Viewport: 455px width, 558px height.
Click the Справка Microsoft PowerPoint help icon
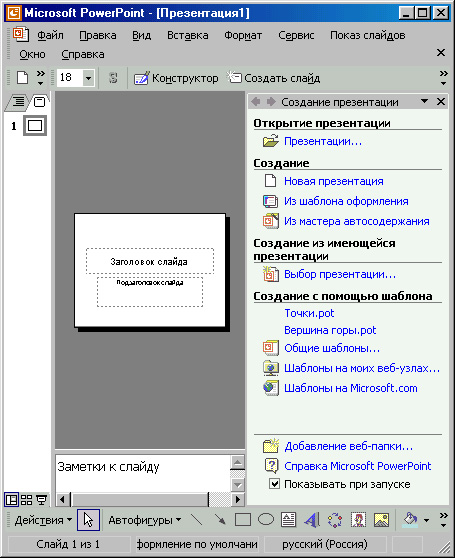tap(271, 466)
